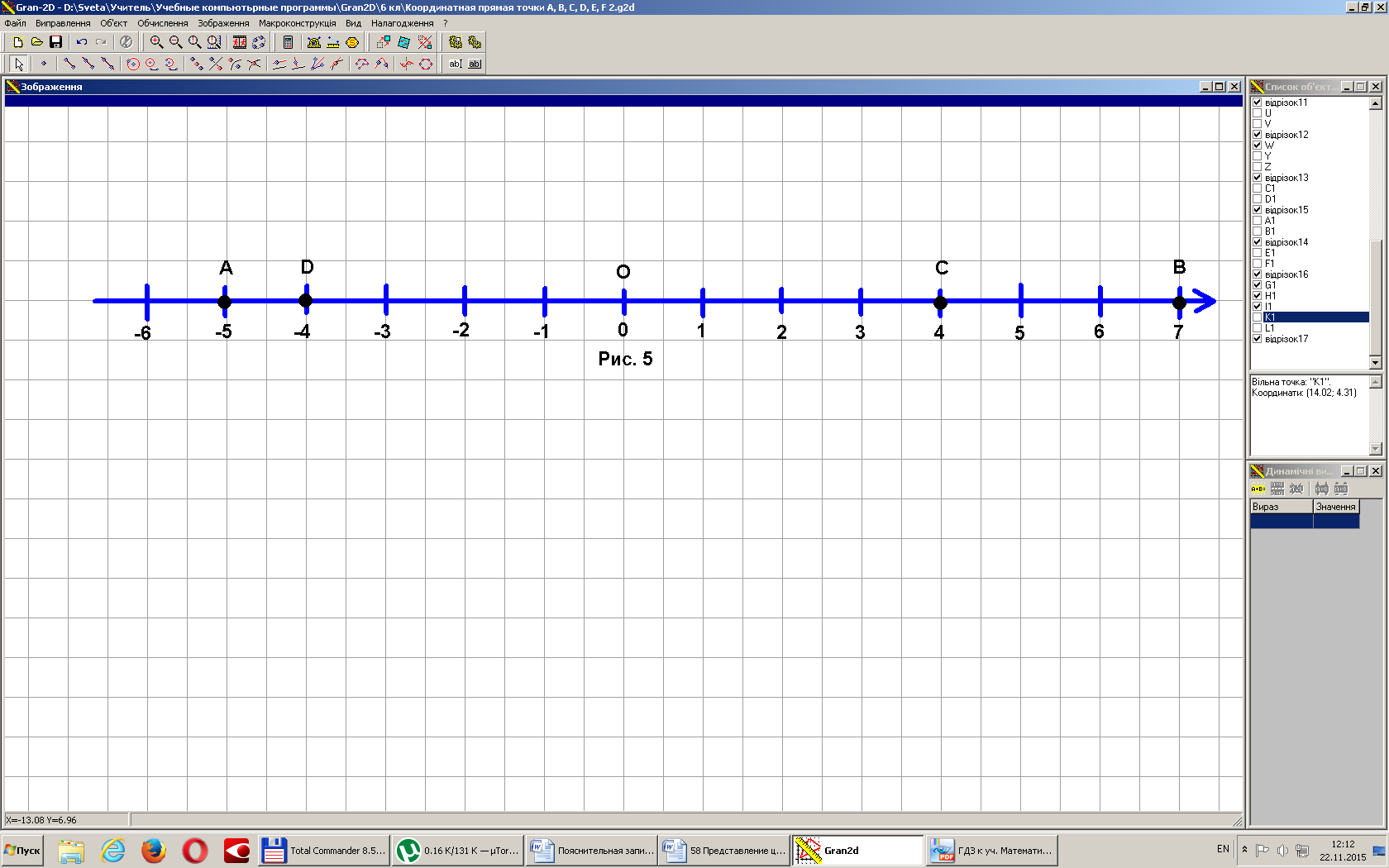Screen dimensions: 1389x868
Task: Click the distance measurement ruler icon
Action: (333, 42)
